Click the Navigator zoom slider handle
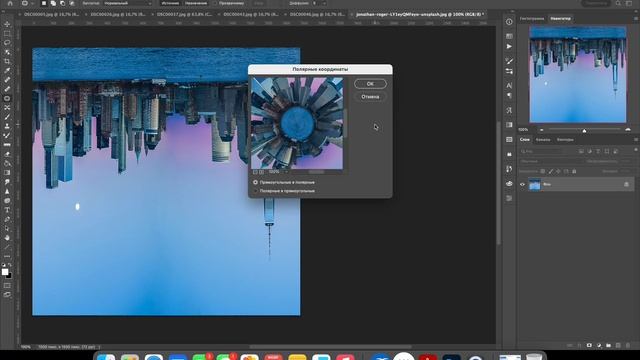 (584, 131)
